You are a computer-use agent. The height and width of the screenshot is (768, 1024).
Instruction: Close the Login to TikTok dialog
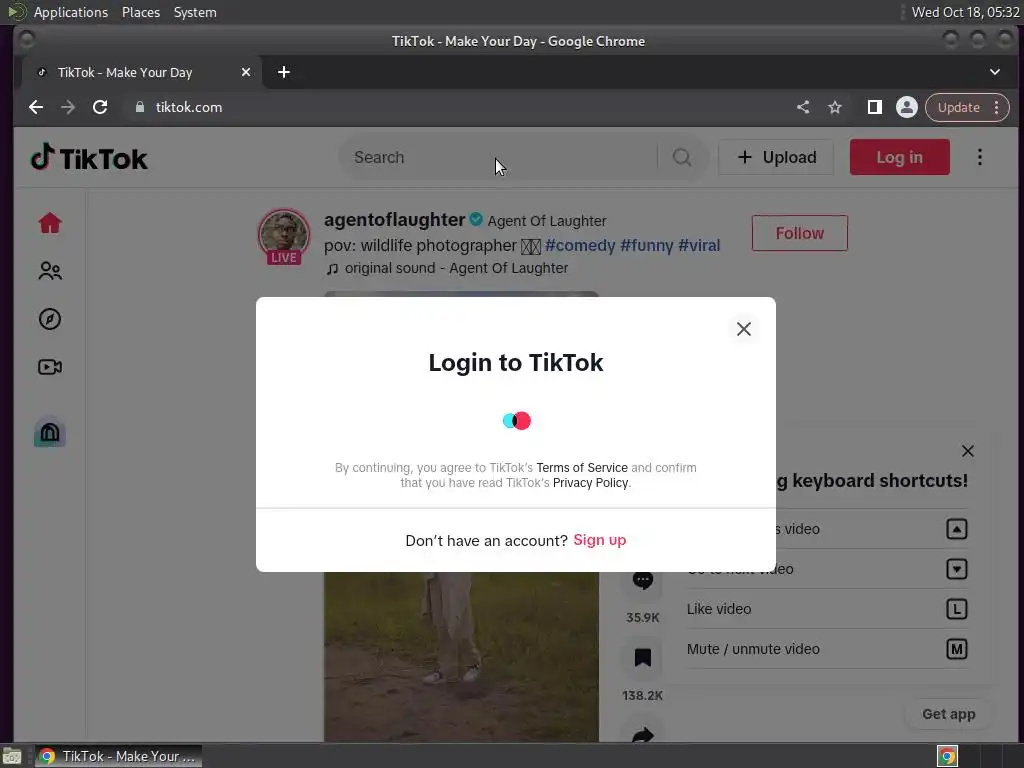pyautogui.click(x=743, y=329)
